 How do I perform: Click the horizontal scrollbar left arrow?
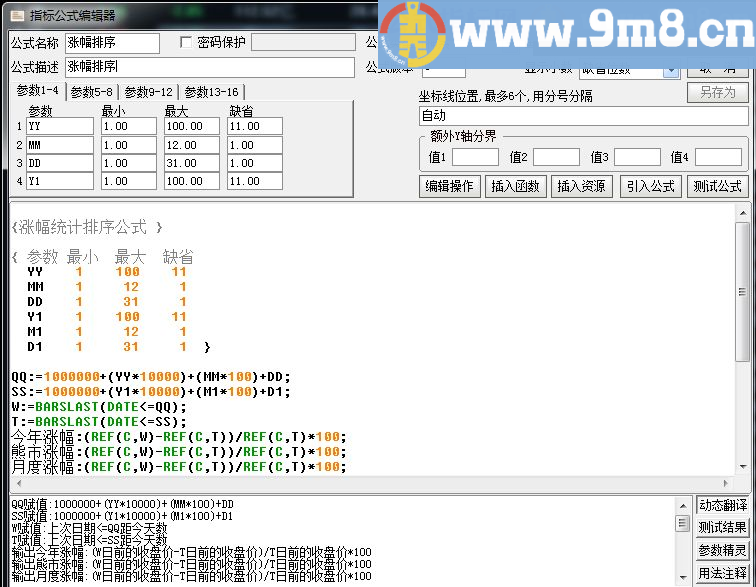[x=19, y=483]
